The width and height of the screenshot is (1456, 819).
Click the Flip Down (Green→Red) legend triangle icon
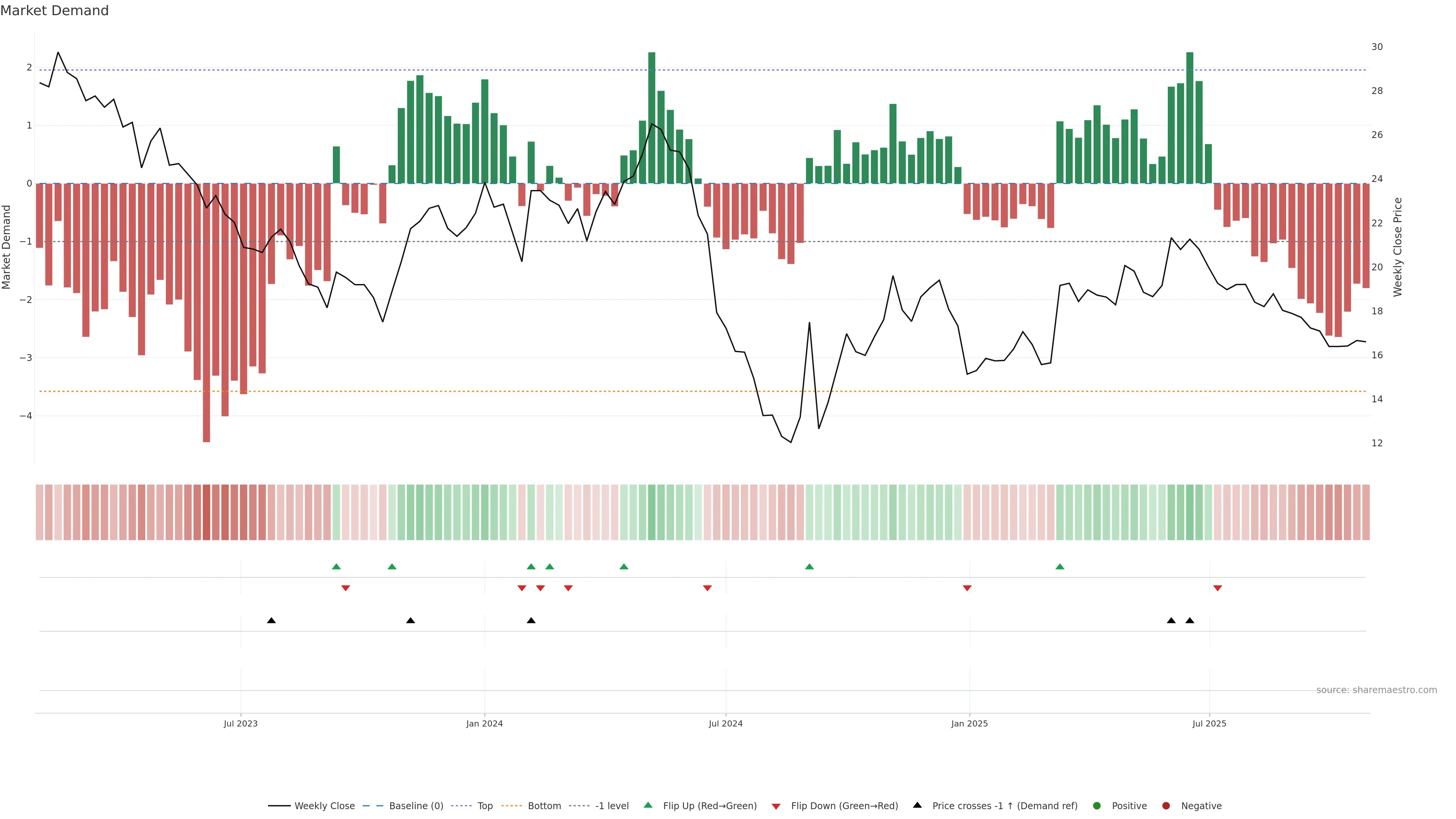point(776,806)
